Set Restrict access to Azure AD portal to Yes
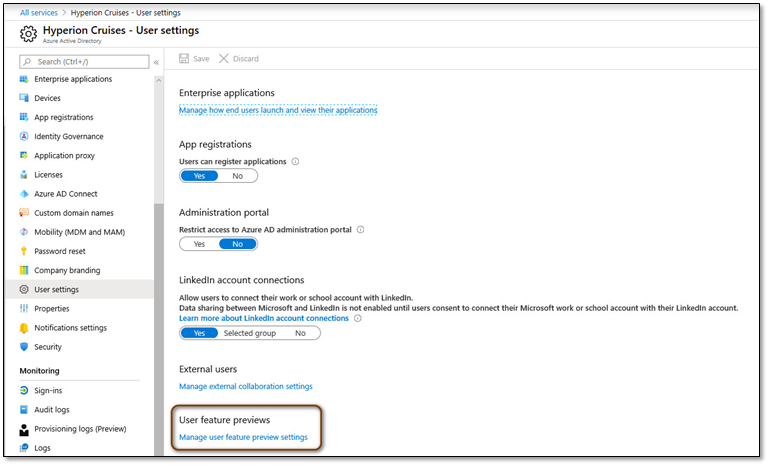 199,244
